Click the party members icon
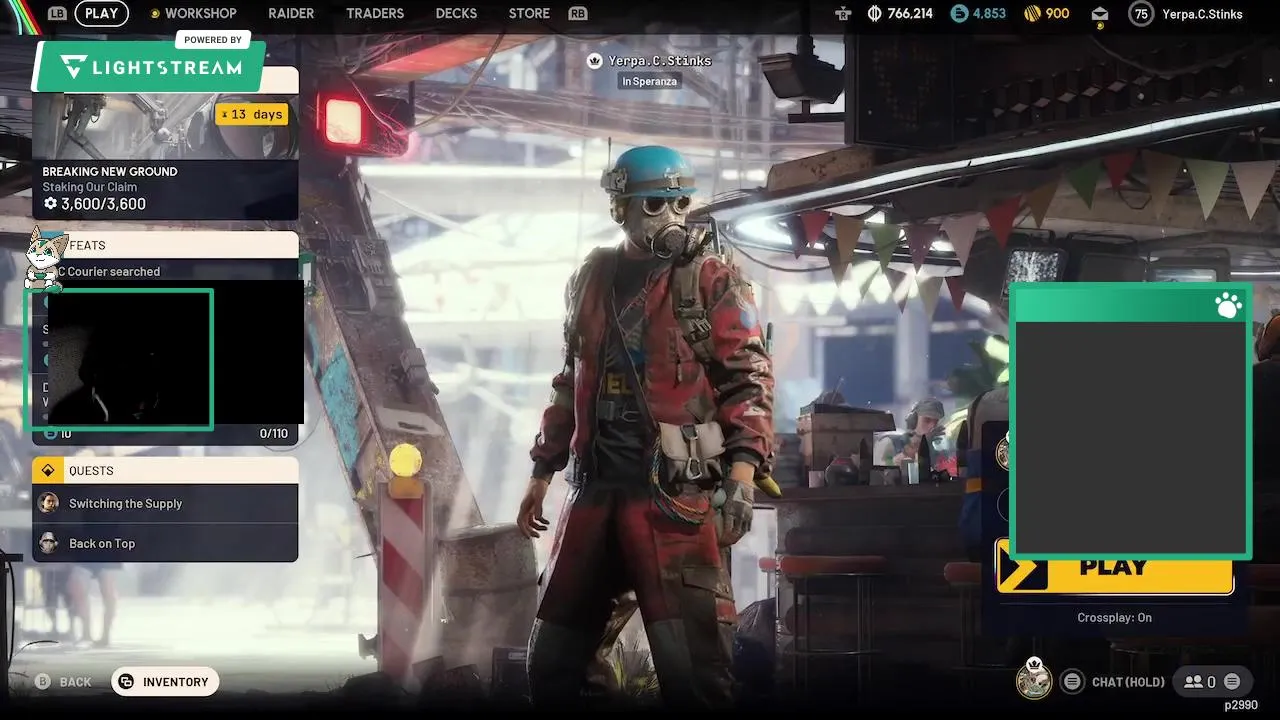Image resolution: width=1280 pixels, height=720 pixels. tap(1193, 682)
